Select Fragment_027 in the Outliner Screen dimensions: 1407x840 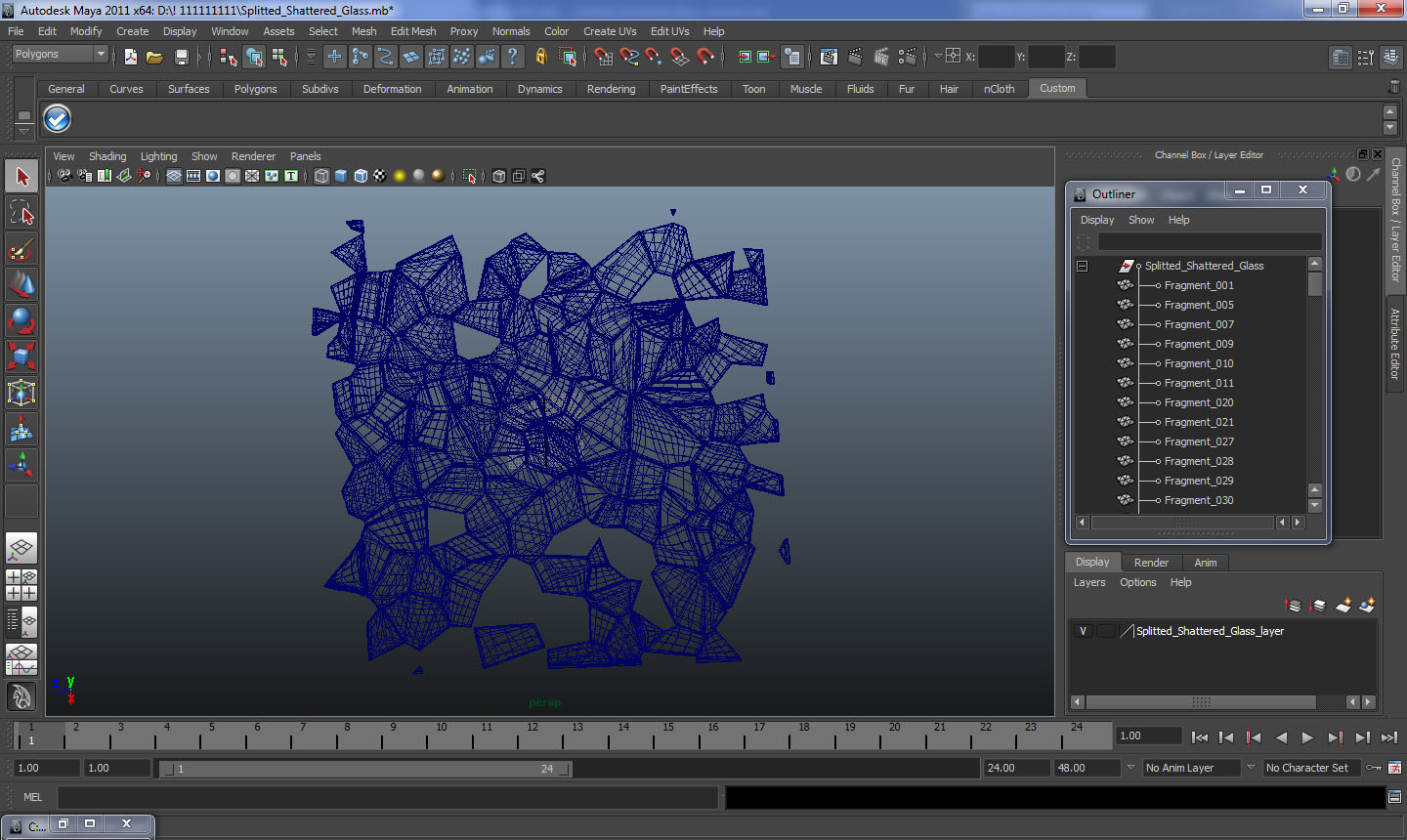1199,441
